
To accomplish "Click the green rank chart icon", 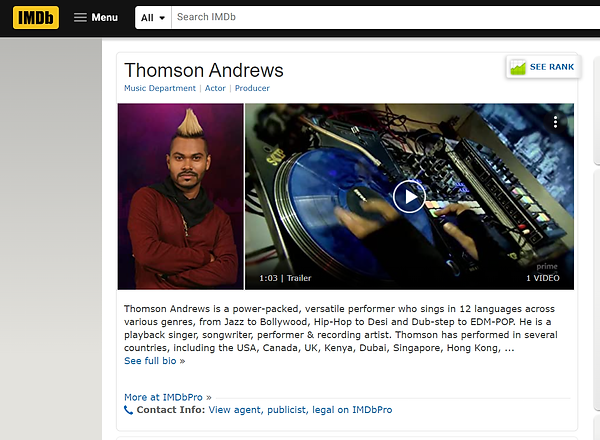I will [518, 67].
